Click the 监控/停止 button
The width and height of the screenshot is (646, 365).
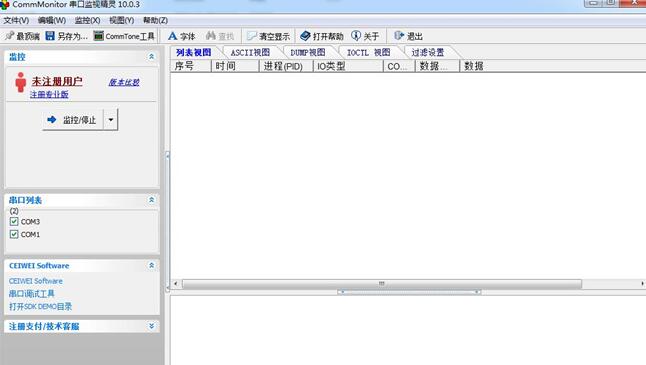pos(73,120)
